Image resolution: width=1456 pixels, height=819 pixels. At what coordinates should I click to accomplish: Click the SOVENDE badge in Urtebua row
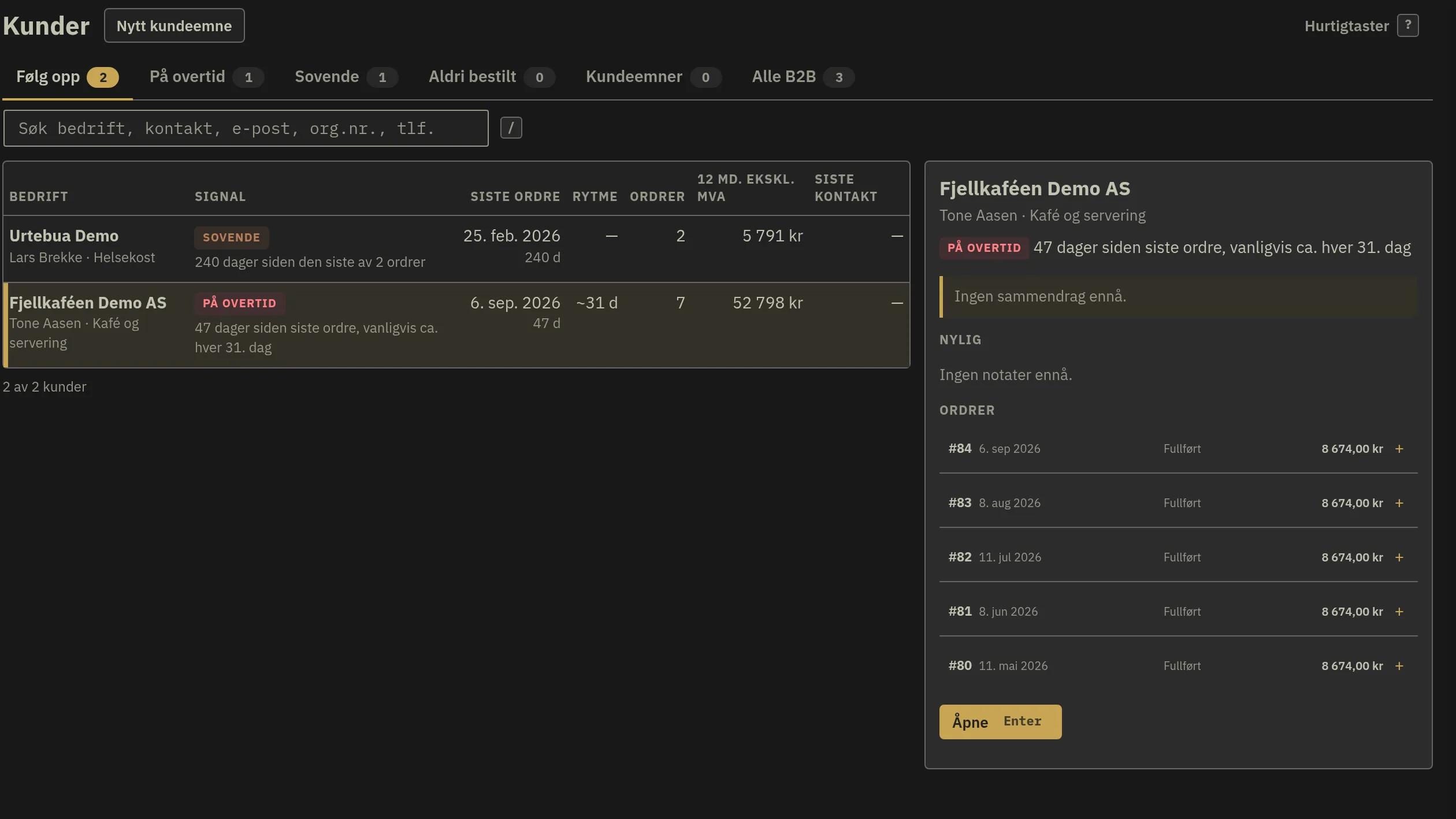(x=231, y=237)
